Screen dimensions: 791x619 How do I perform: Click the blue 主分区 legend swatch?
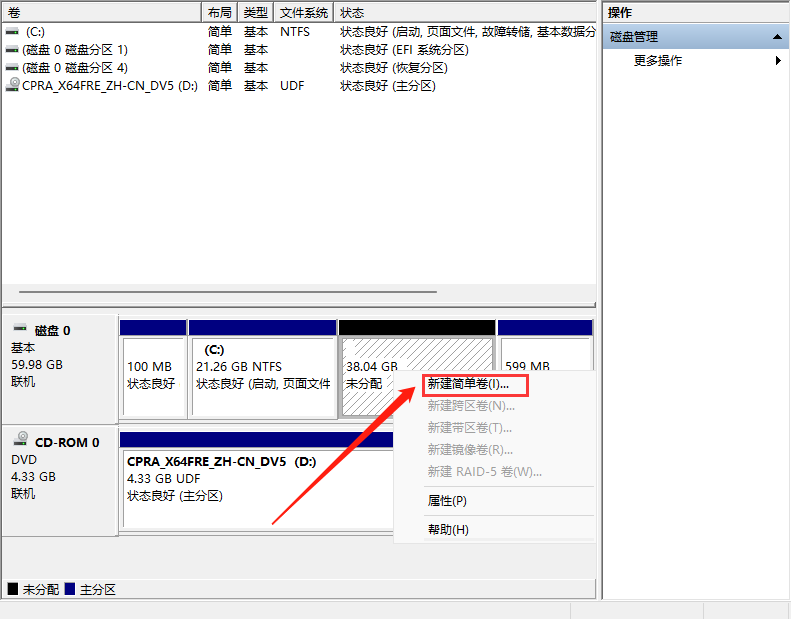pyautogui.click(x=70, y=590)
